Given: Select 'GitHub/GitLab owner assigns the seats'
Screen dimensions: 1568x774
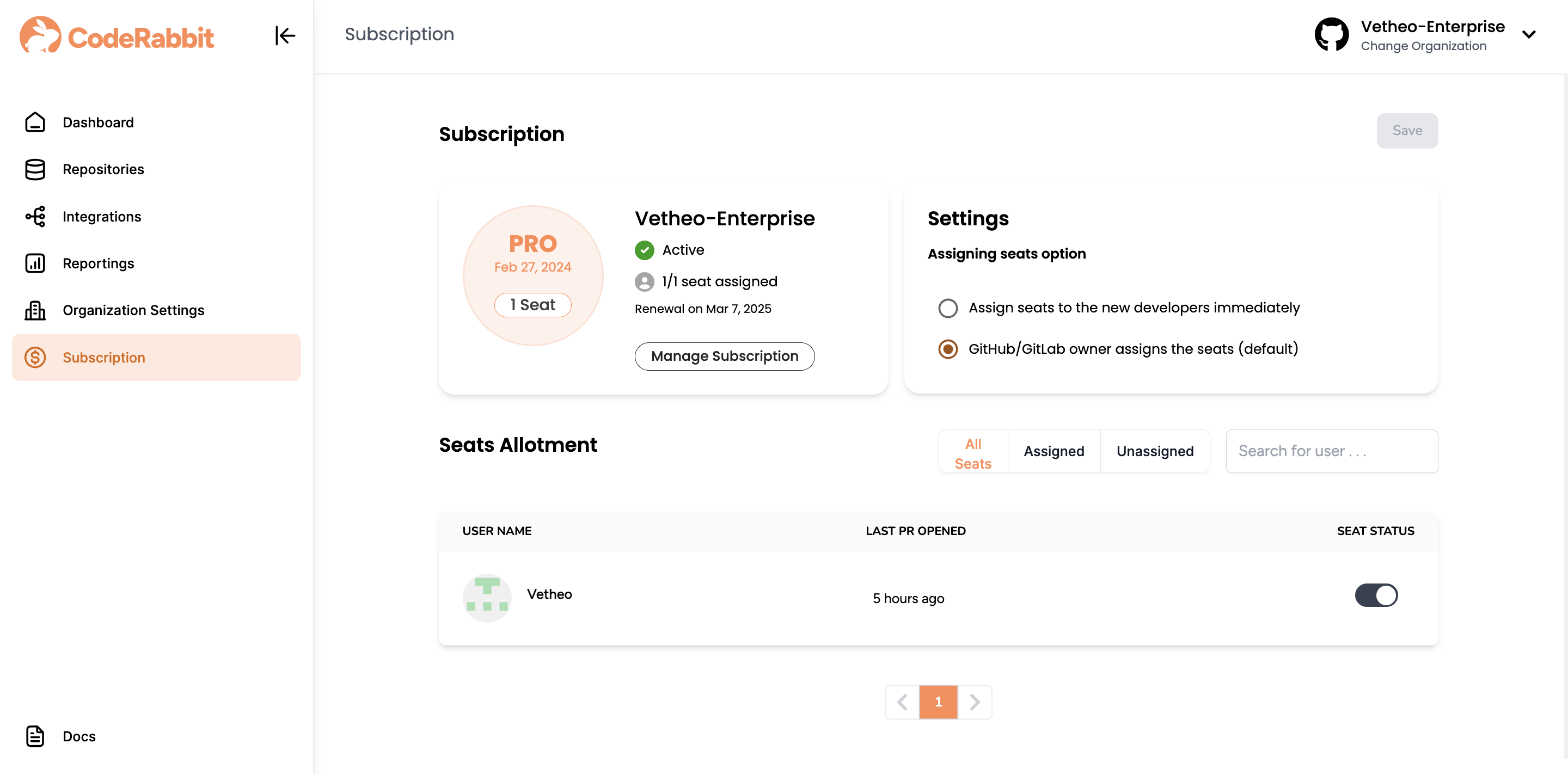Looking at the screenshot, I should coord(948,349).
